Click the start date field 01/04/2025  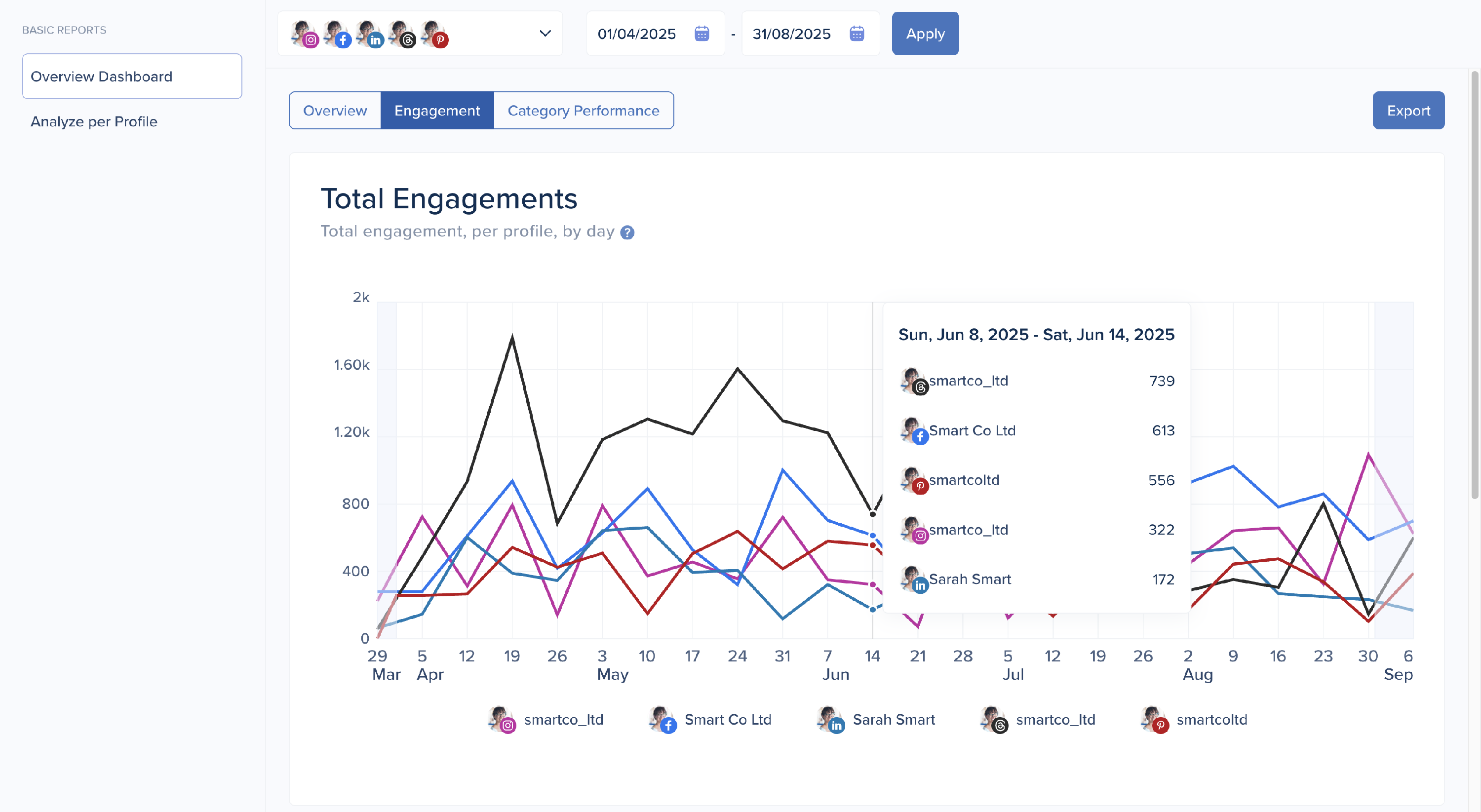636,34
